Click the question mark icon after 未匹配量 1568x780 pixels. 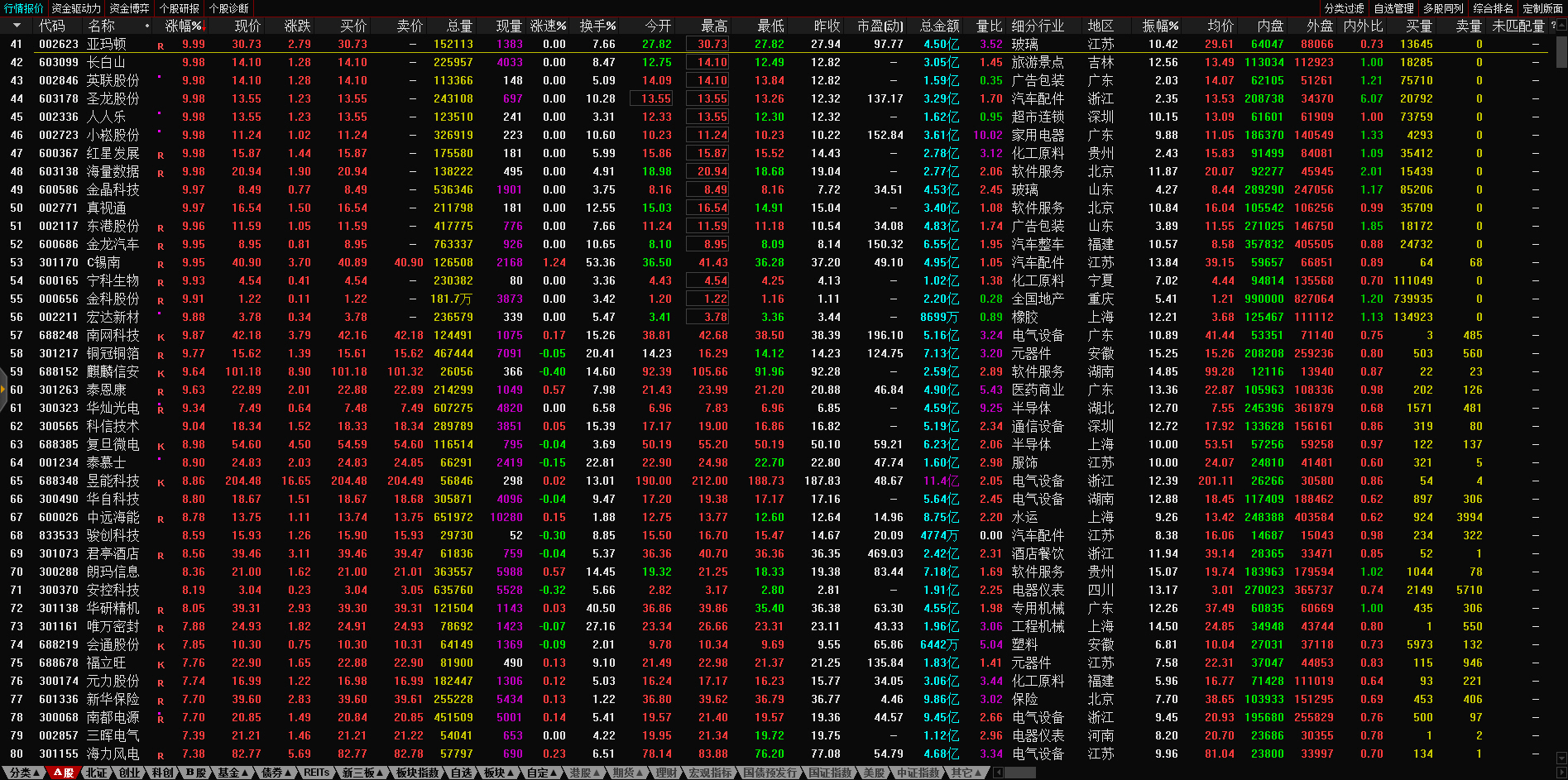pos(1553,26)
